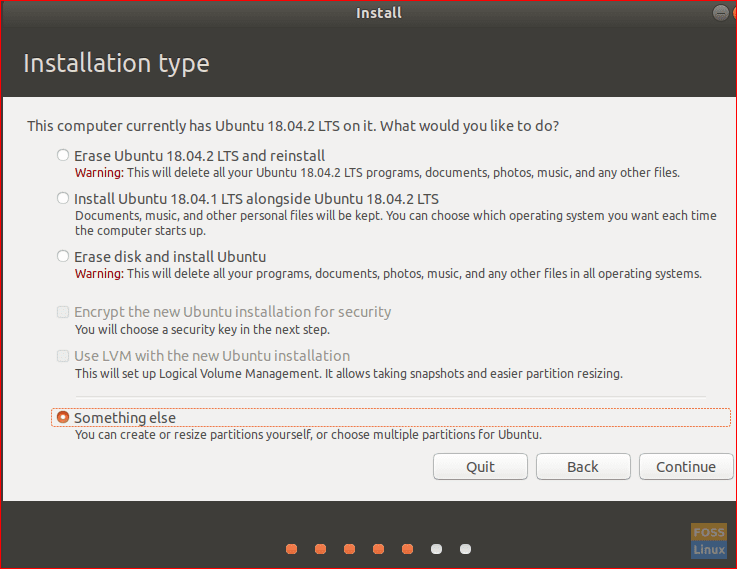Click the Installation type heading
Image resolution: width=737 pixels, height=569 pixels.
point(116,63)
